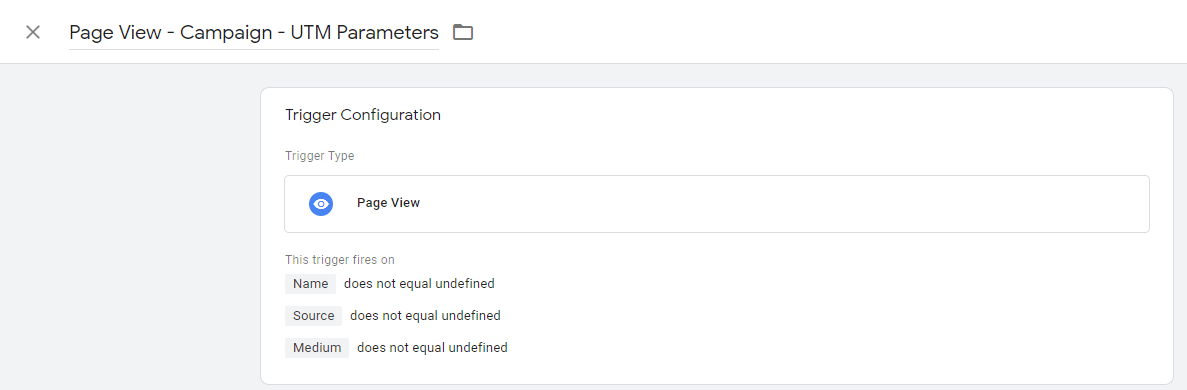
Task: Click the Name variable chip
Action: (310, 284)
